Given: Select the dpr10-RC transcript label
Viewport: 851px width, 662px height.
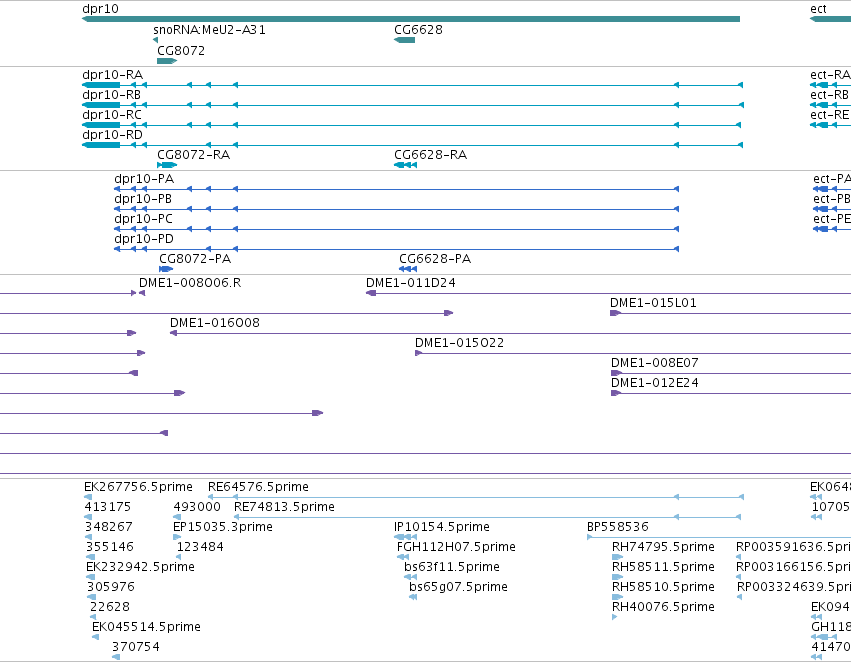Looking at the screenshot, I should 112,115.
